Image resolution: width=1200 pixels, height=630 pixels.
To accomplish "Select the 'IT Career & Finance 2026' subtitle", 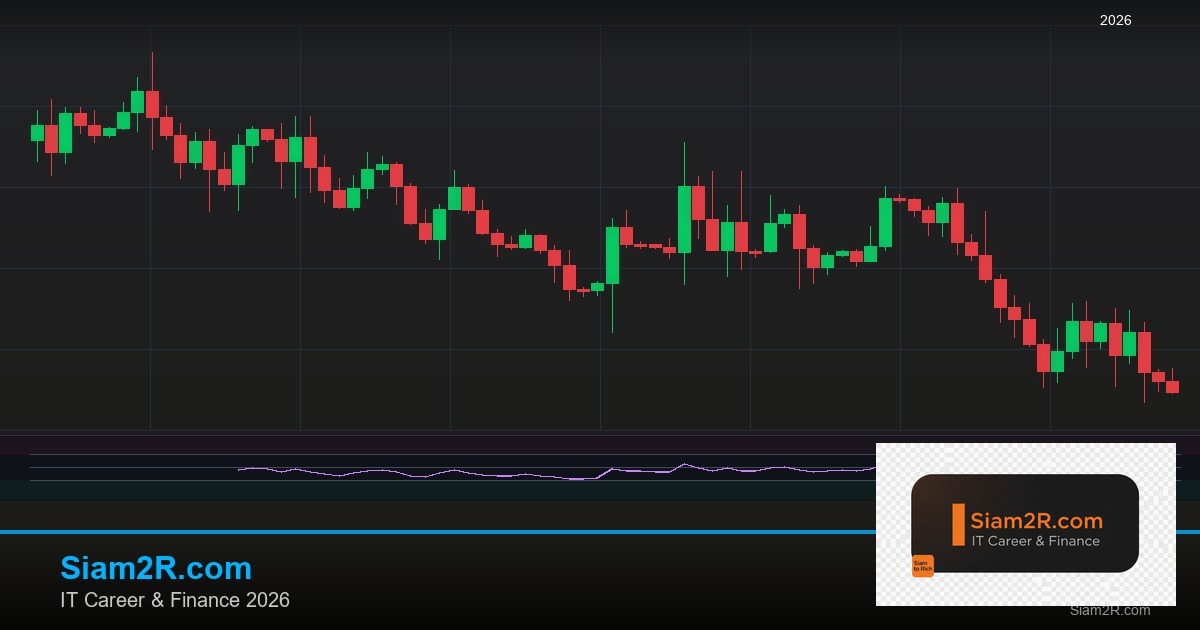I will click(x=175, y=600).
